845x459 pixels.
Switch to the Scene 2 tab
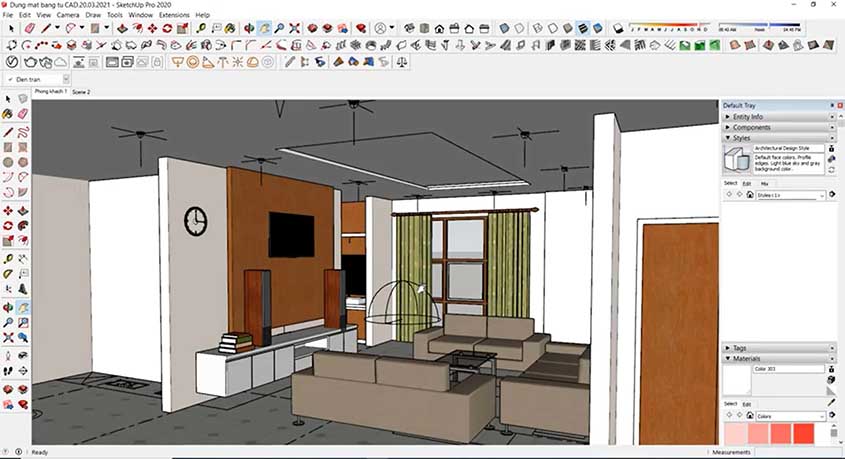81,92
